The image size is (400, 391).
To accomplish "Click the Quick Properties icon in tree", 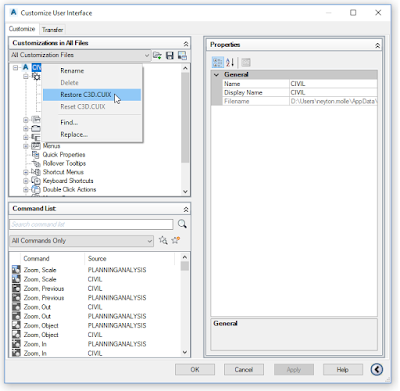I will coord(36,154).
